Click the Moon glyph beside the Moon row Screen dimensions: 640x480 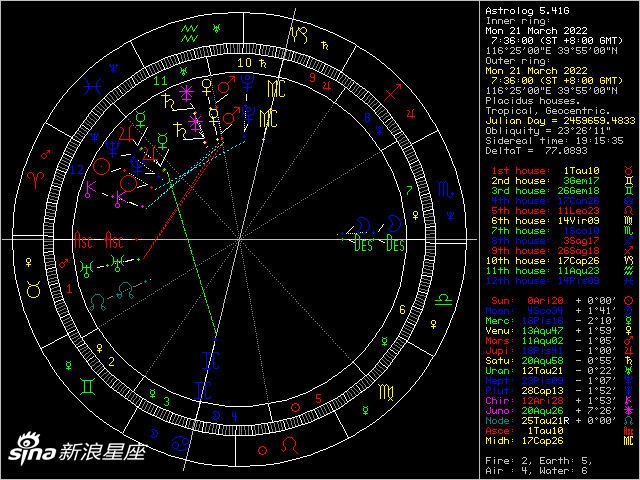[x=629, y=311]
